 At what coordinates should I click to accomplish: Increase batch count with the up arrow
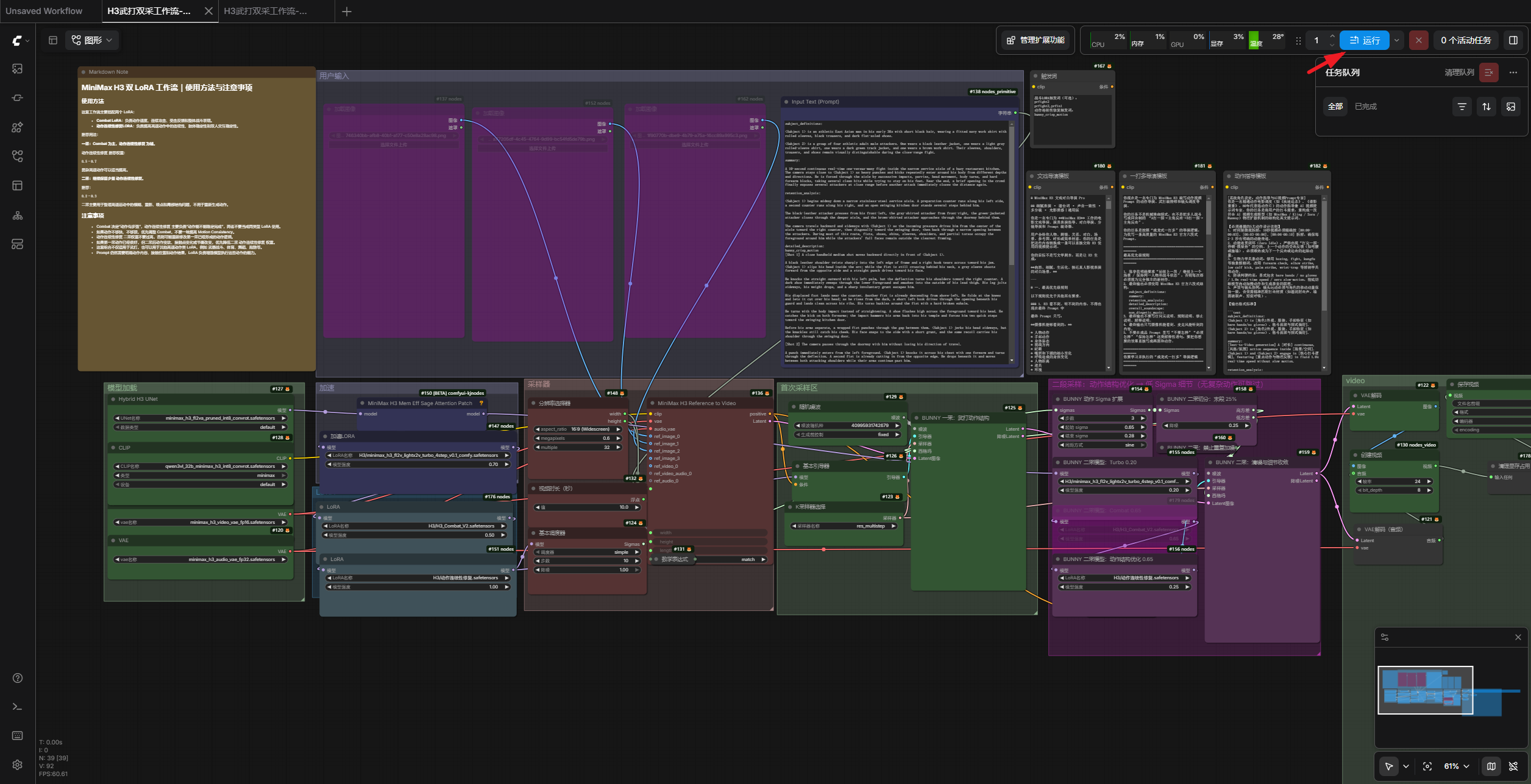[1332, 37]
